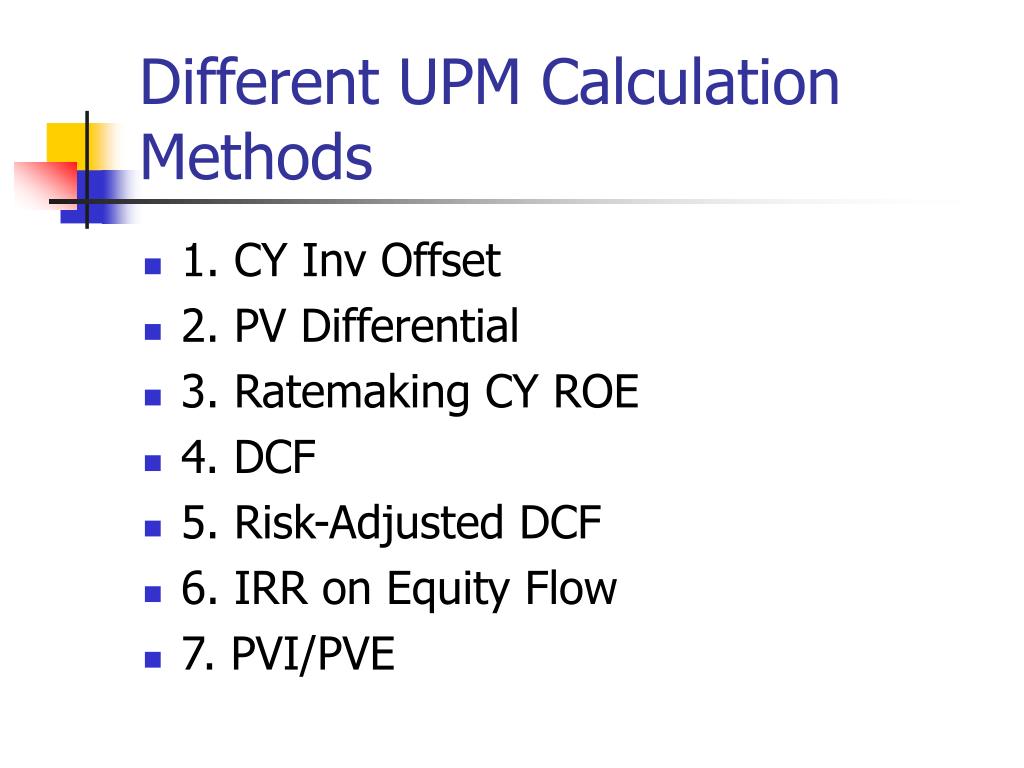The width and height of the screenshot is (1024, 768).
Task: Click '5. Risk-Adjusted DCF' text
Action: click(391, 524)
